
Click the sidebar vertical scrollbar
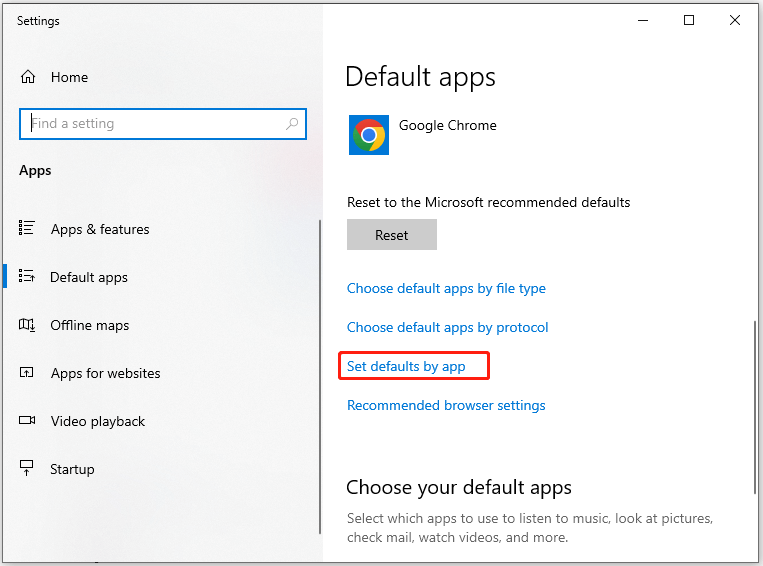click(320, 377)
